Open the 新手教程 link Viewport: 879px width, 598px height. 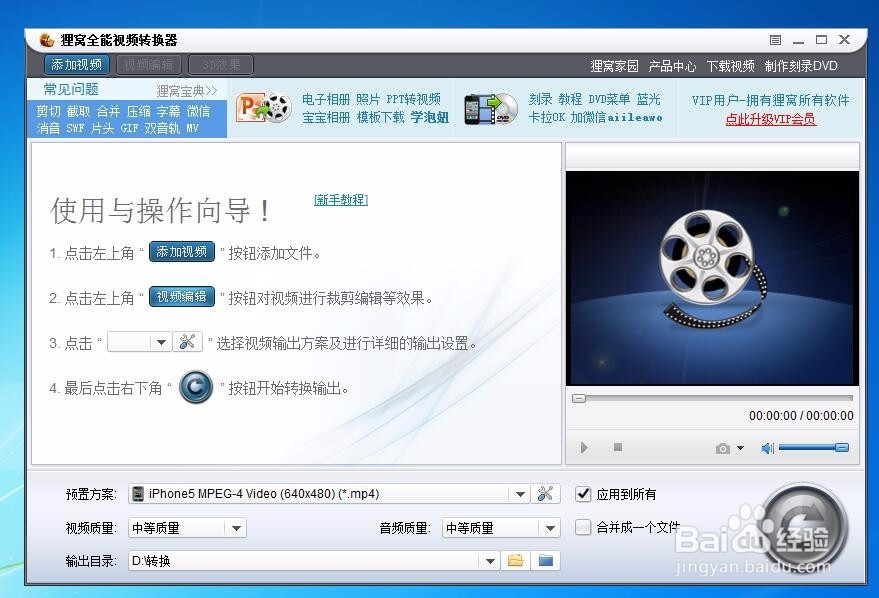point(341,200)
